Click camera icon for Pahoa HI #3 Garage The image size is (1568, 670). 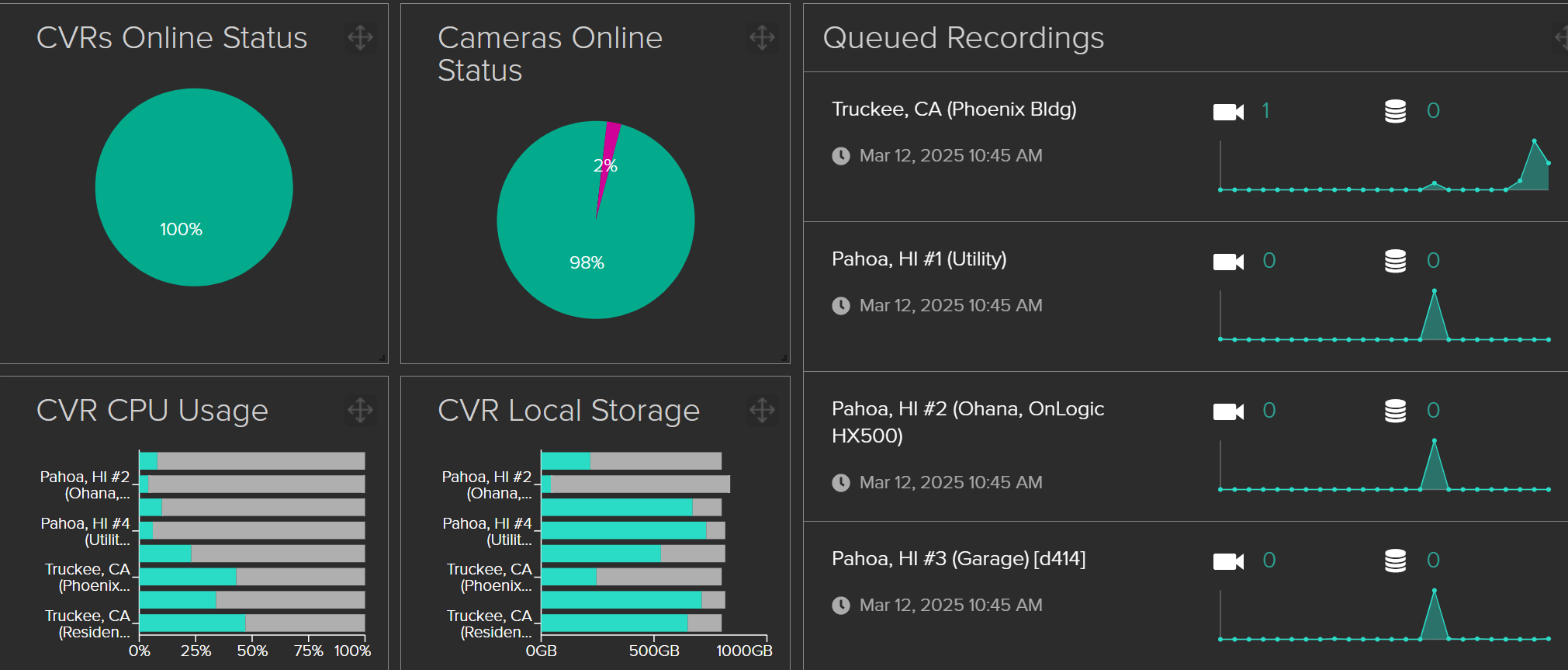1228,561
